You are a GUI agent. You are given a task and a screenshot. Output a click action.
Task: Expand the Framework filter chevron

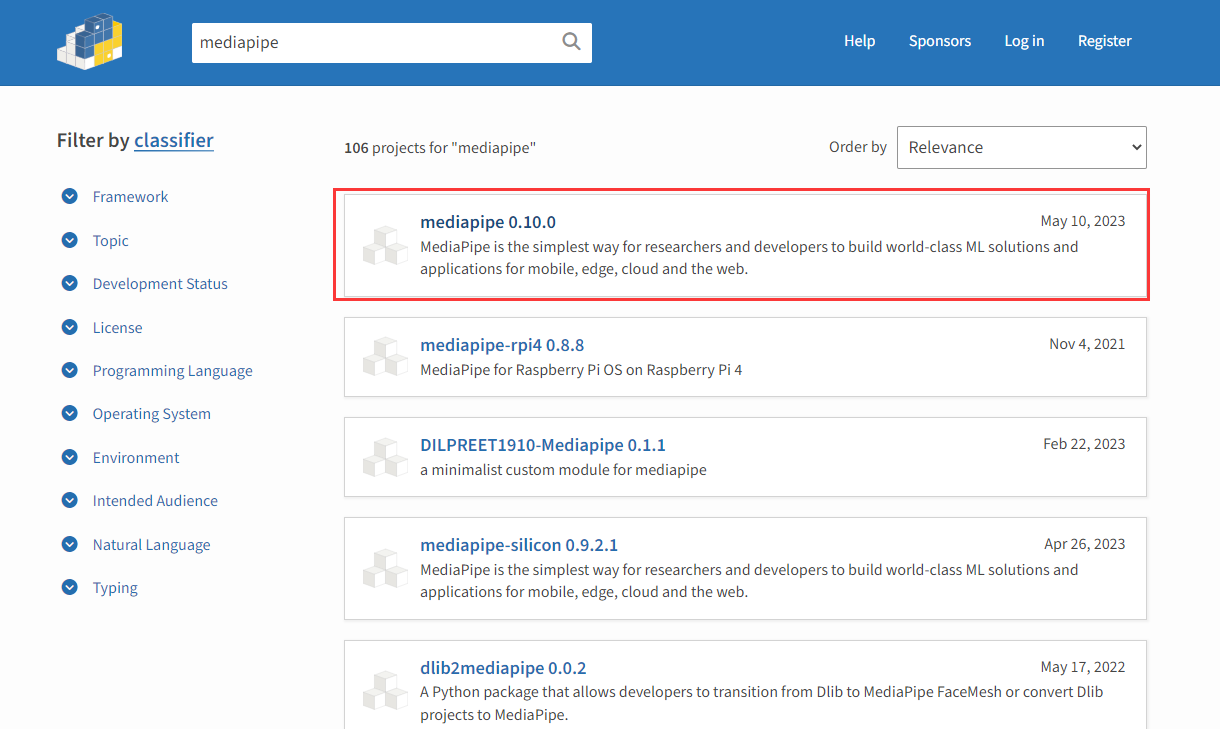point(70,197)
